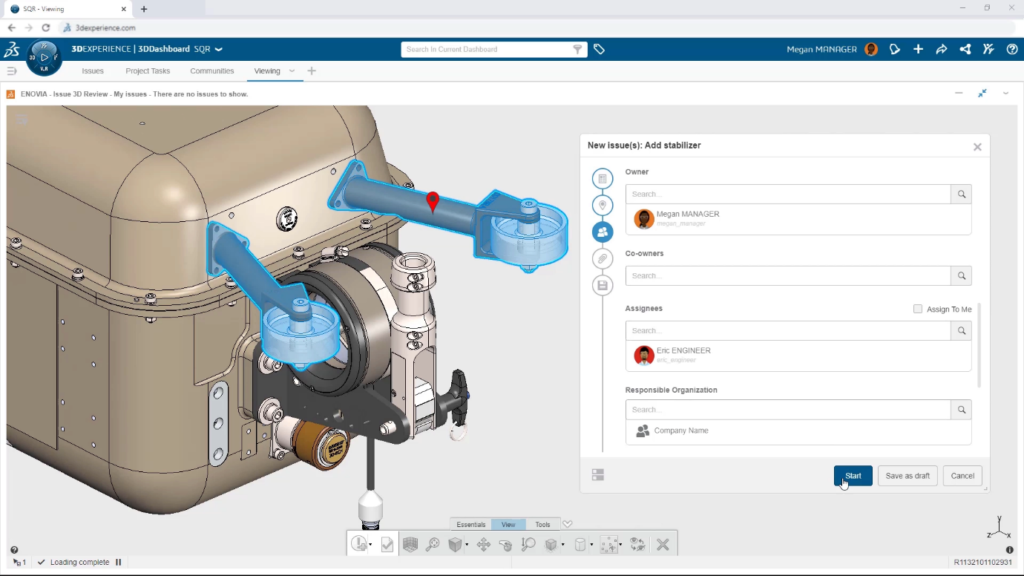Image resolution: width=1024 pixels, height=576 pixels.
Task: Click the tag icon beside the search bar
Action: [600, 48]
